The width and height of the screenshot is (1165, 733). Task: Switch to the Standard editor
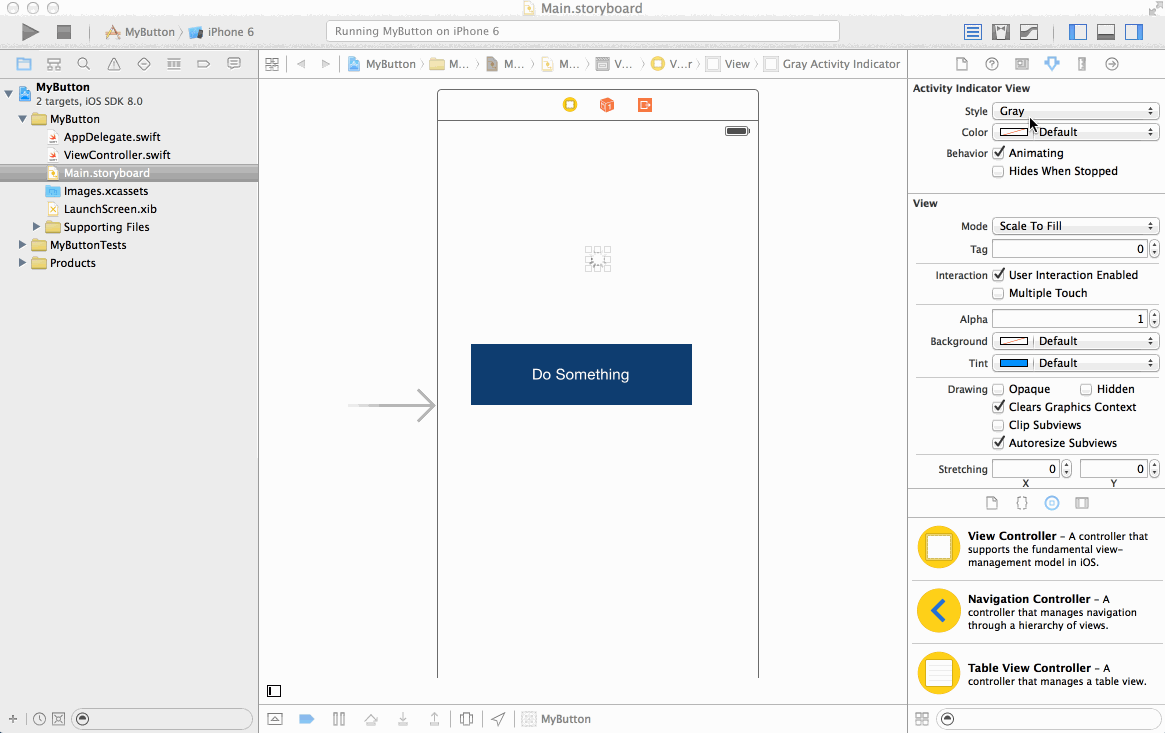[x=973, y=32]
